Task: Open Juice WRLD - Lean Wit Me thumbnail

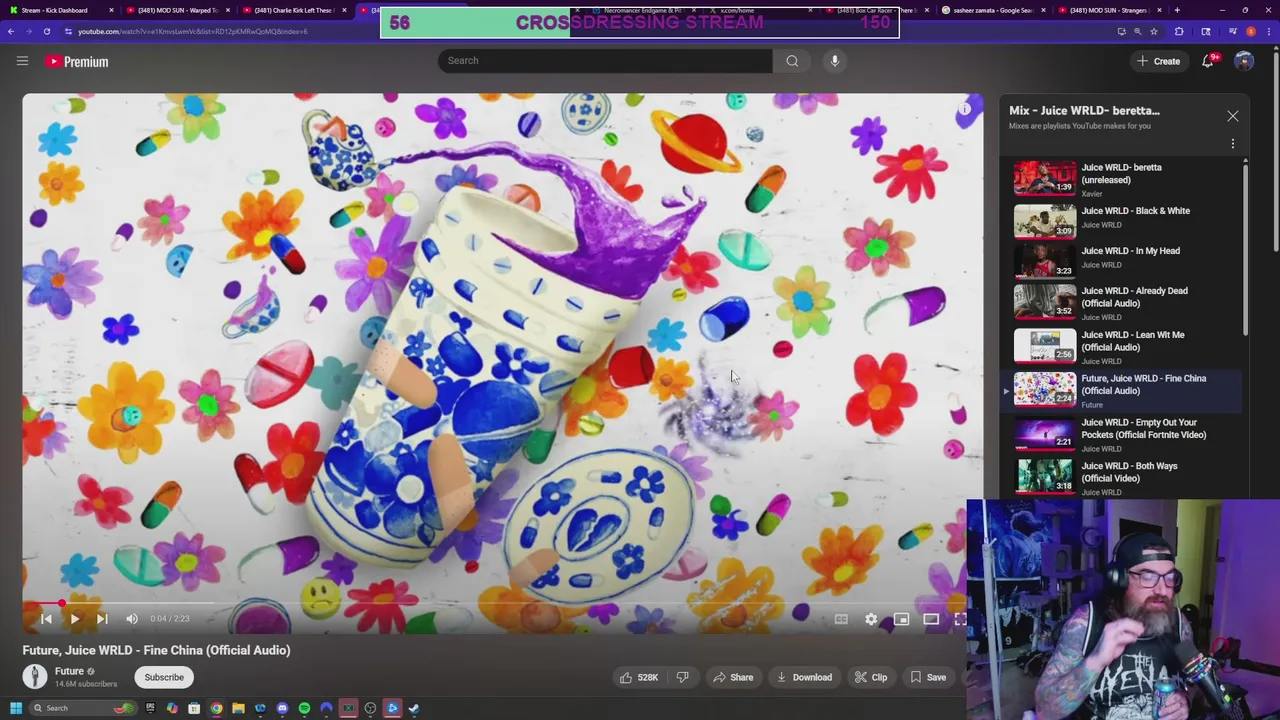Action: tap(1045, 346)
